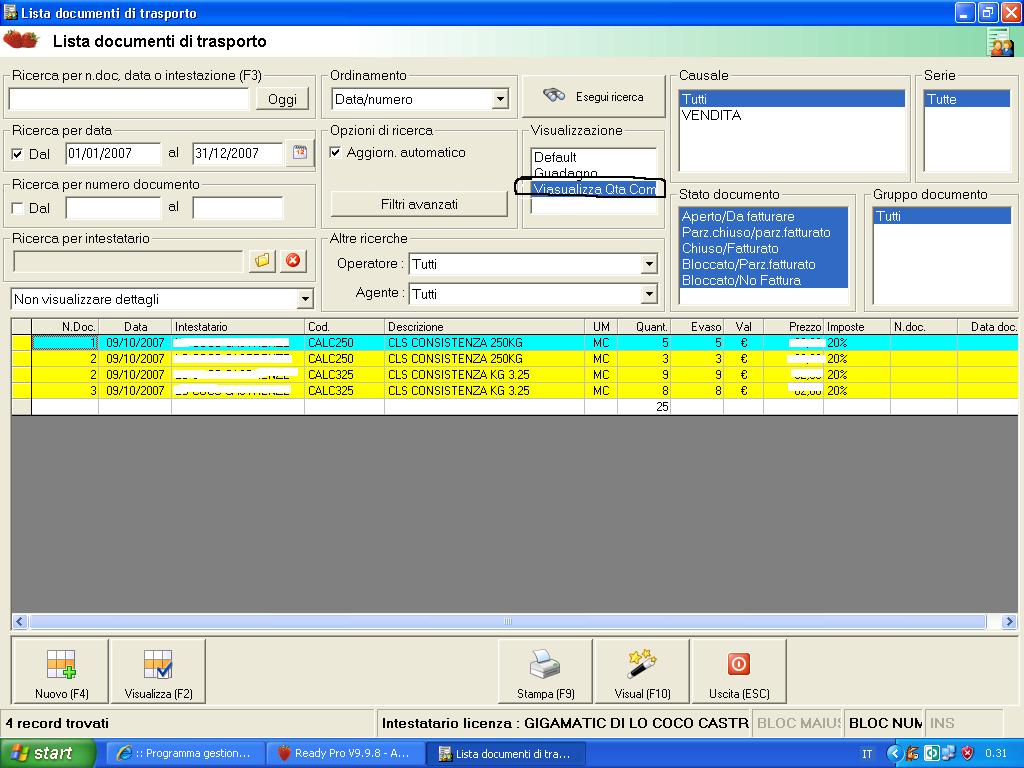Open calendar picker next to date range
Image resolution: width=1024 pixels, height=768 pixels.
300,152
